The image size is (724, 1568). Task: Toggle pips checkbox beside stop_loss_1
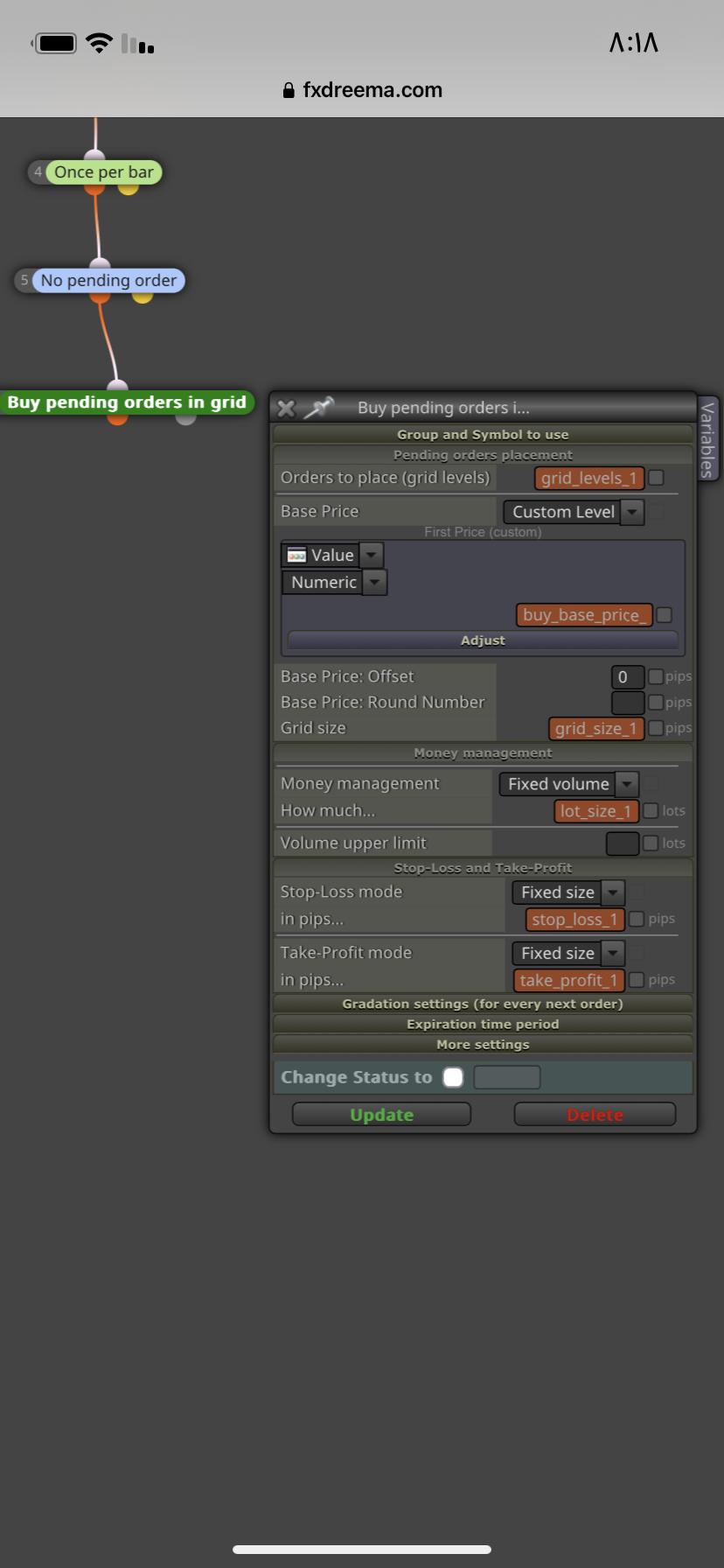[637, 919]
